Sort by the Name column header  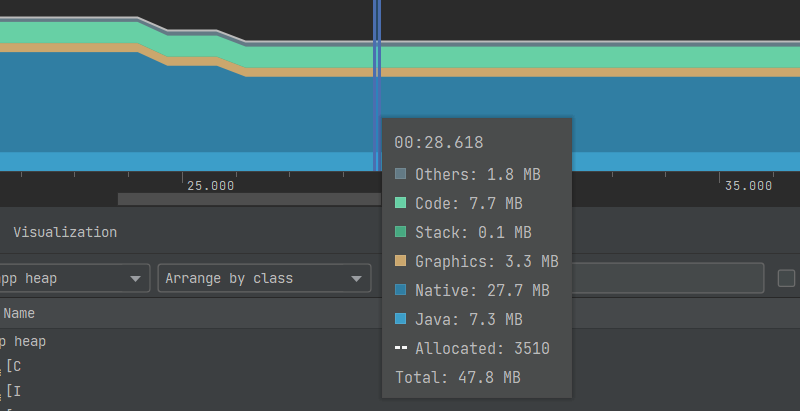pos(19,313)
